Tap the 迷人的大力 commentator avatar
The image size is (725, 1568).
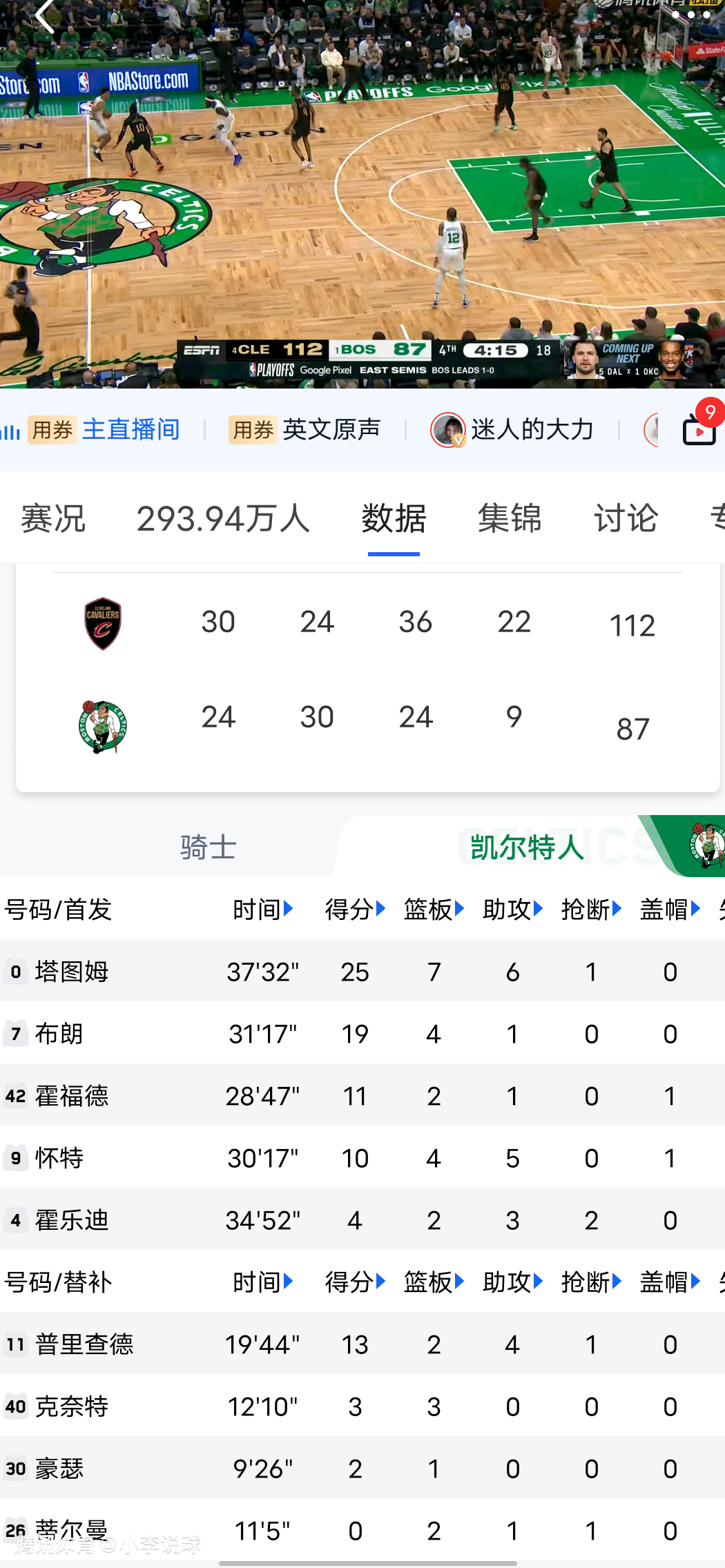point(448,429)
